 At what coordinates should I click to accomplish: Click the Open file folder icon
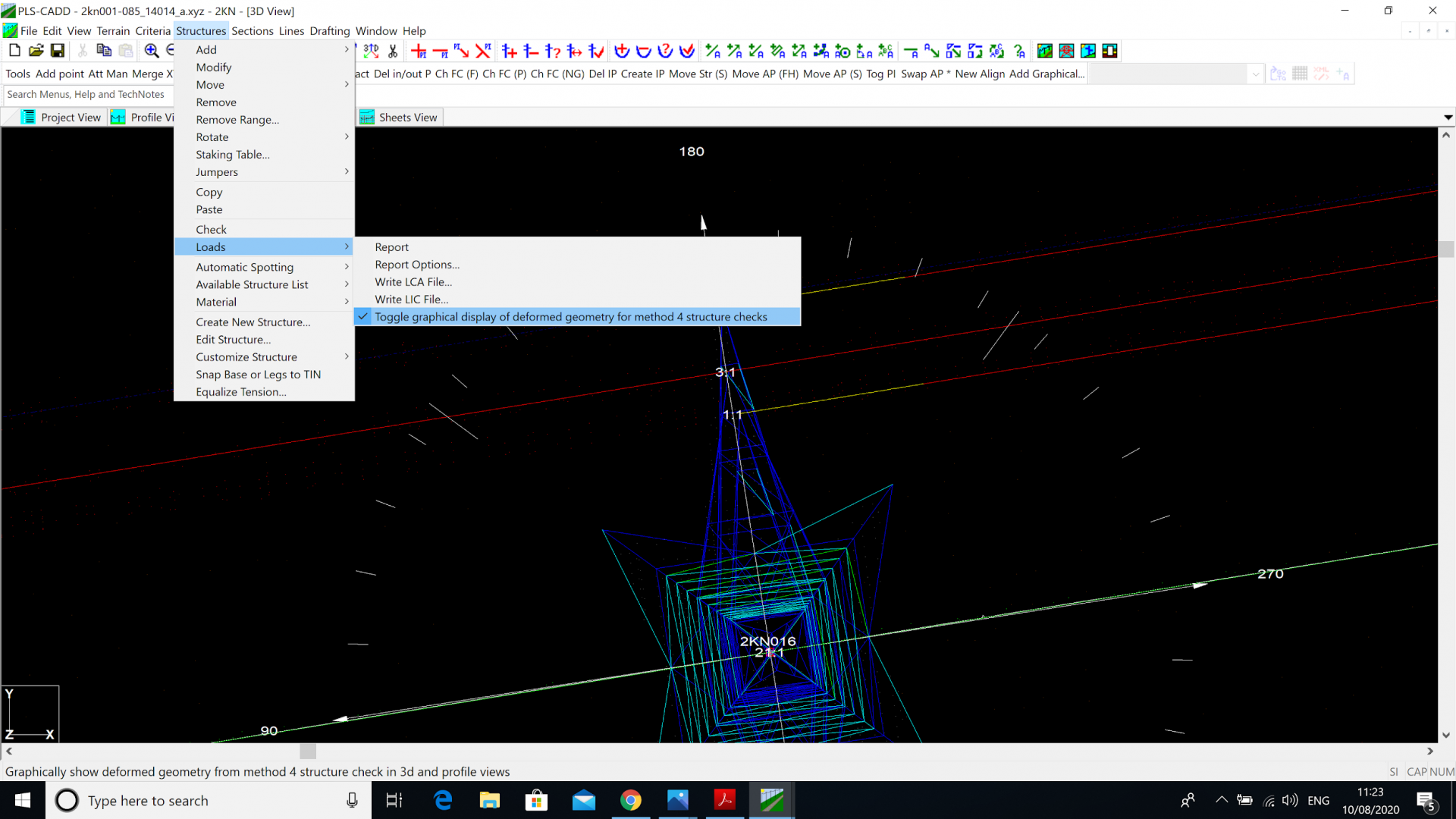(x=36, y=51)
